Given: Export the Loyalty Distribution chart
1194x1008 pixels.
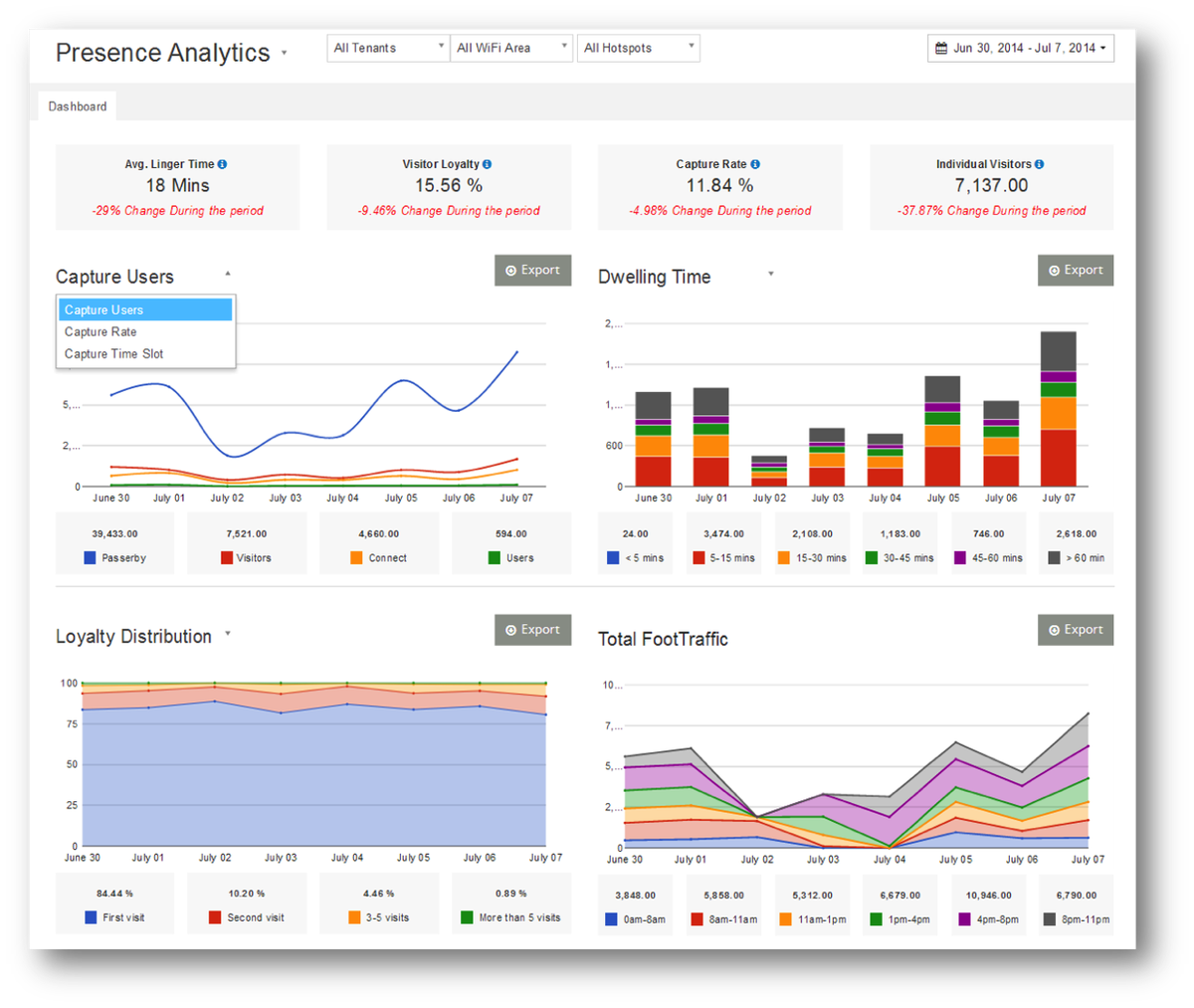Looking at the screenshot, I should [532, 629].
